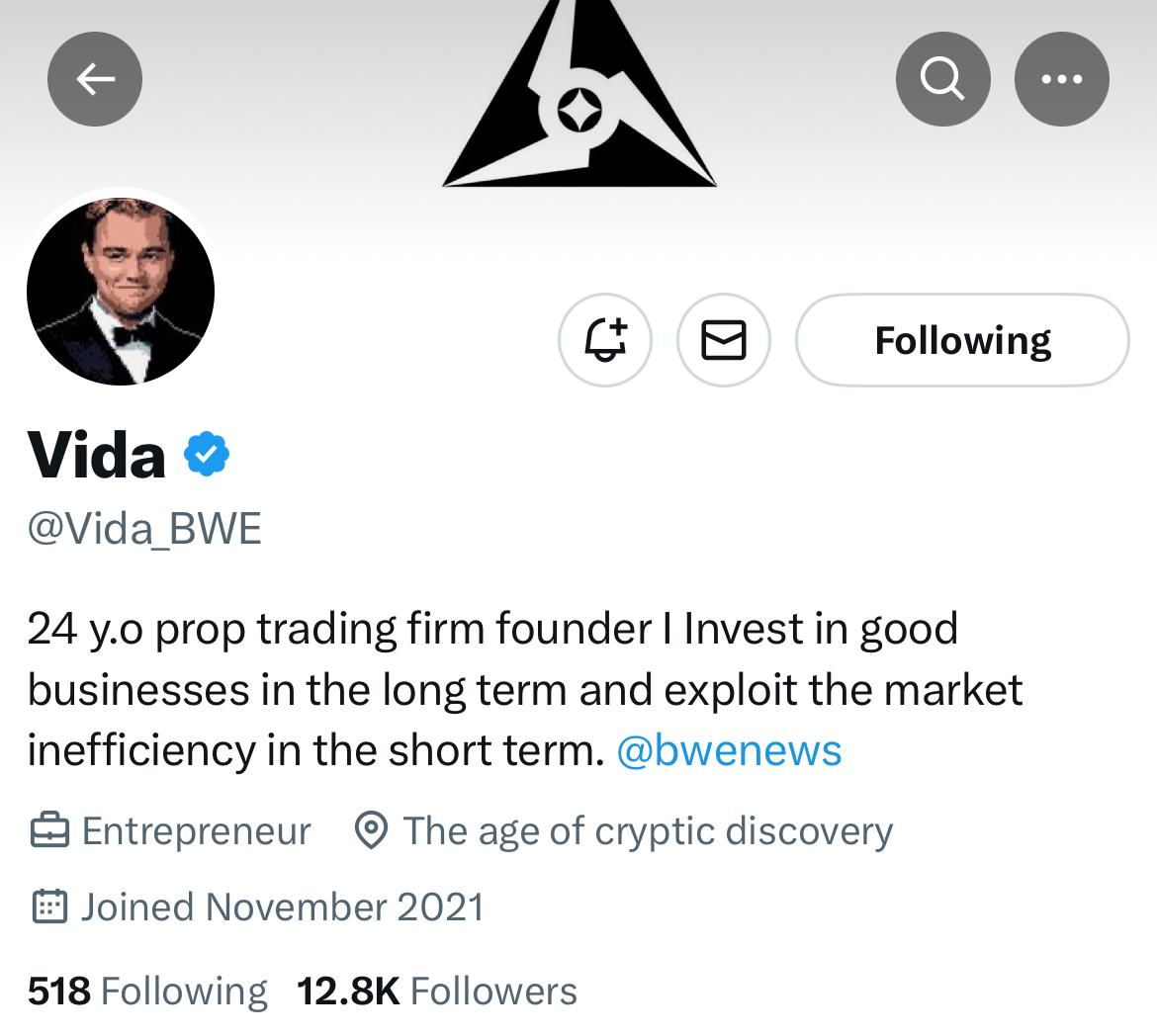The width and height of the screenshot is (1157, 1036).
Task: Click the location pin icon
Action: coord(371,831)
